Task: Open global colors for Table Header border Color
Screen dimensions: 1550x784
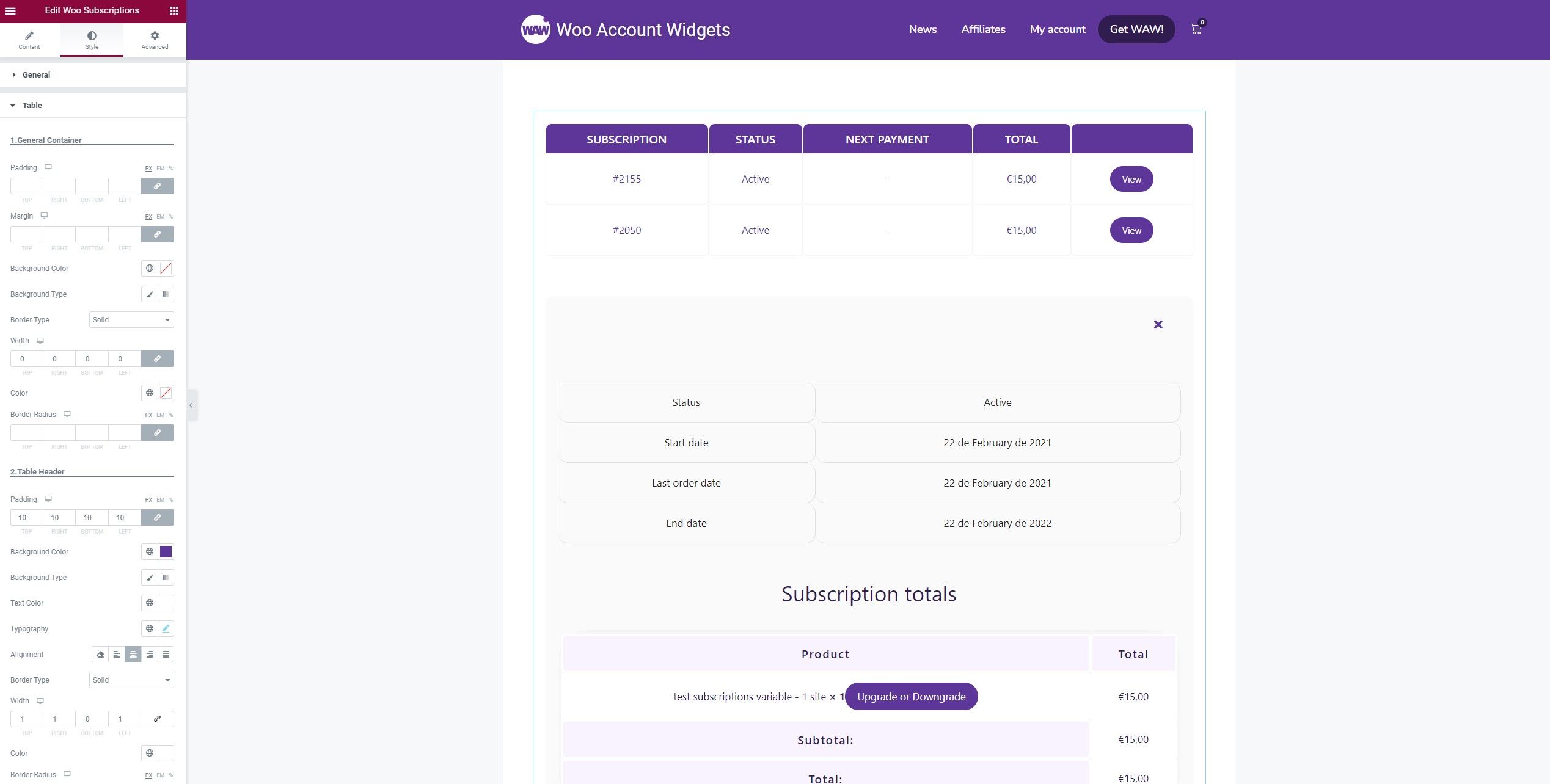Action: point(150,753)
